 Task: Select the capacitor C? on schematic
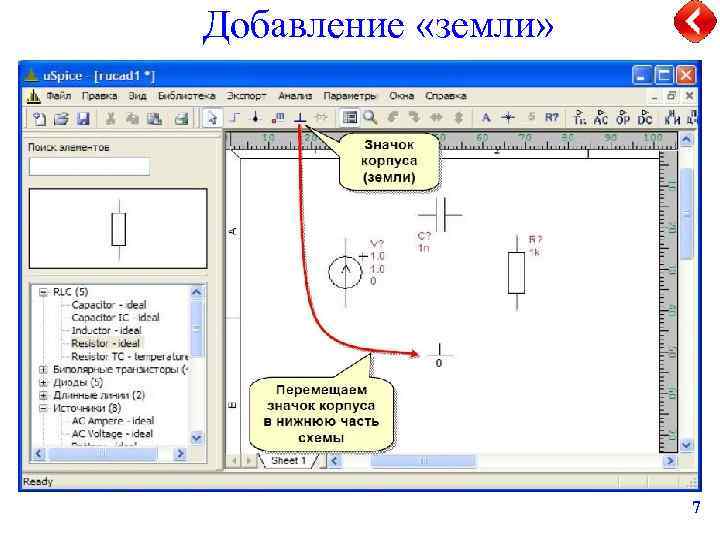coord(440,214)
